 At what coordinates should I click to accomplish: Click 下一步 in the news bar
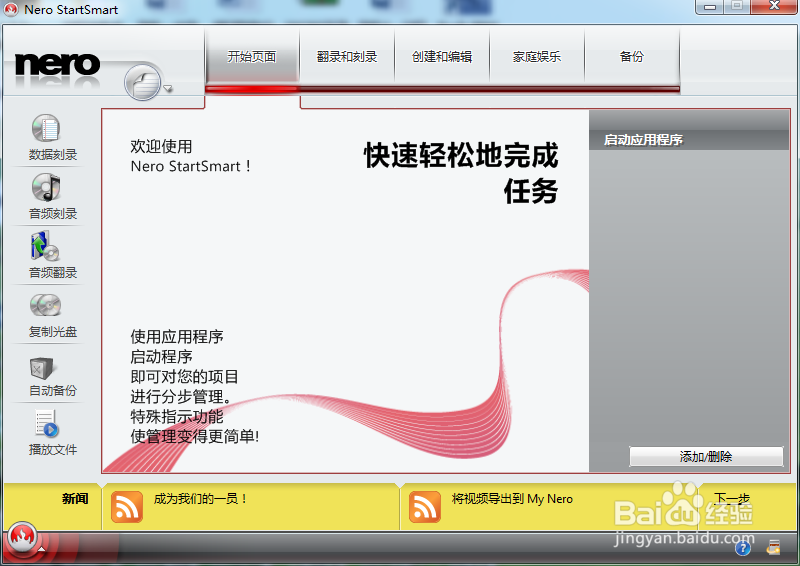coord(732,499)
